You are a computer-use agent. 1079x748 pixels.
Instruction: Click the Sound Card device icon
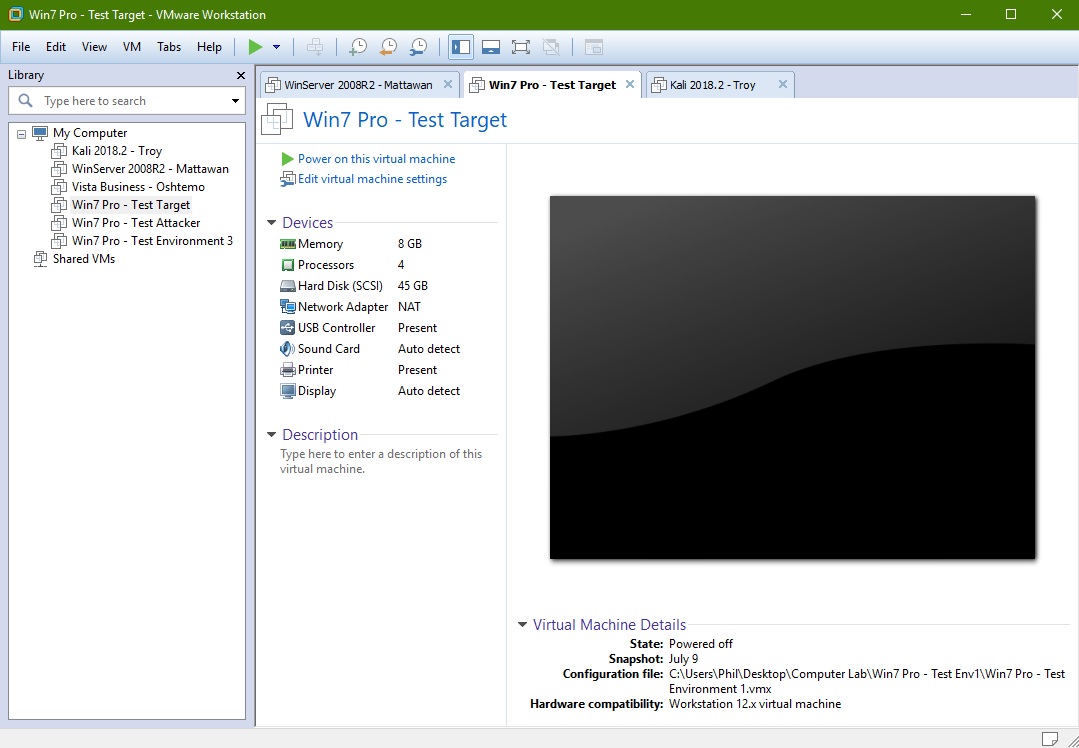point(288,349)
